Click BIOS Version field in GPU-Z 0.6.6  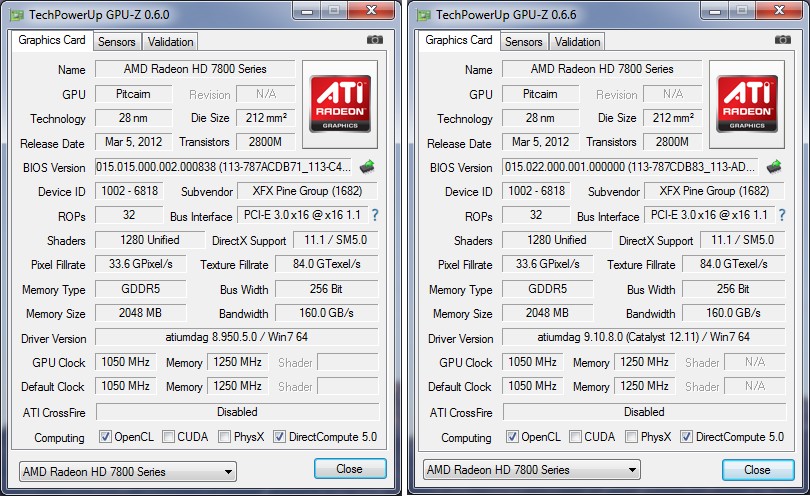630,167
